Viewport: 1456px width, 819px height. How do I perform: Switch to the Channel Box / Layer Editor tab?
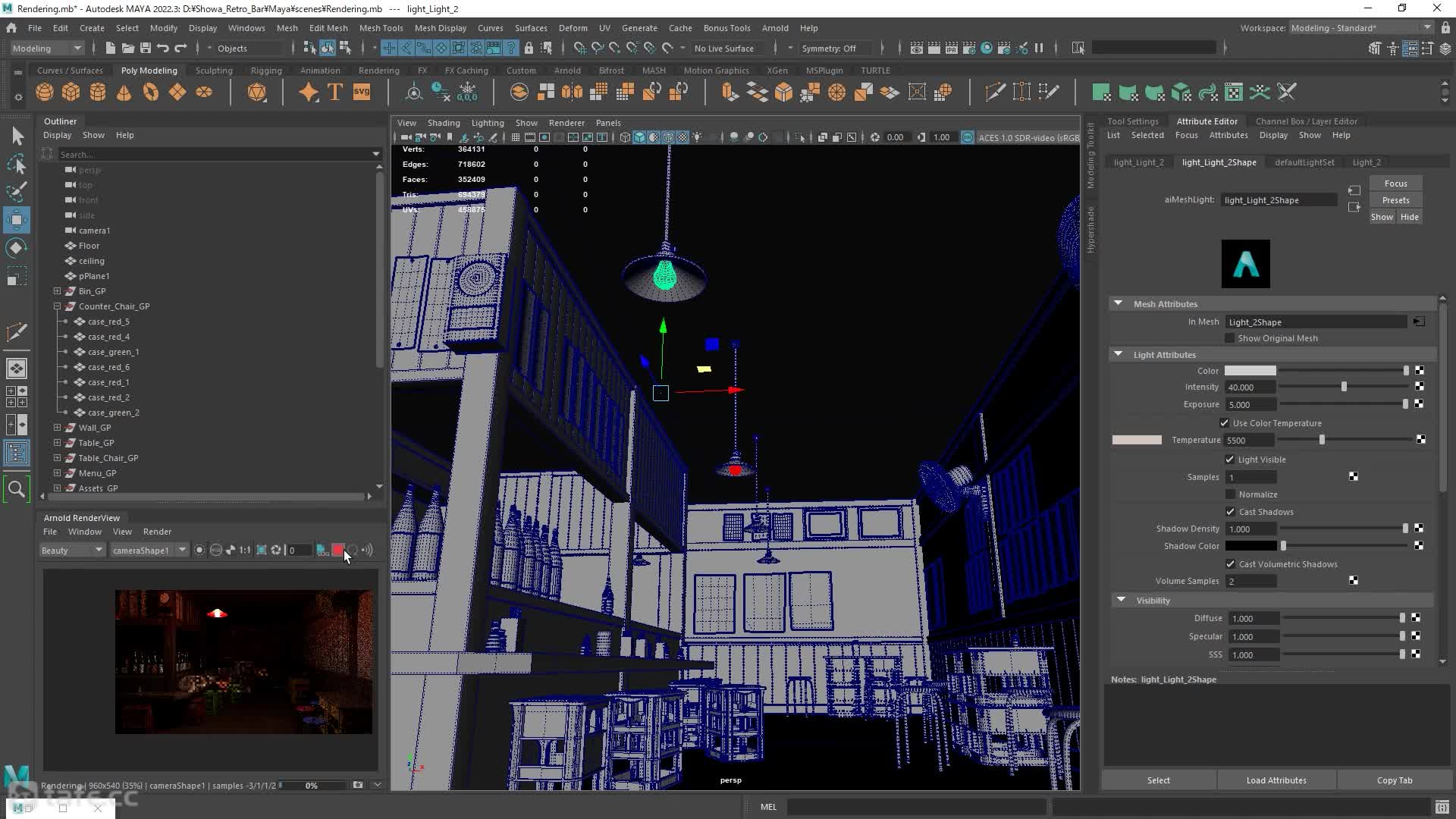coord(1306,121)
